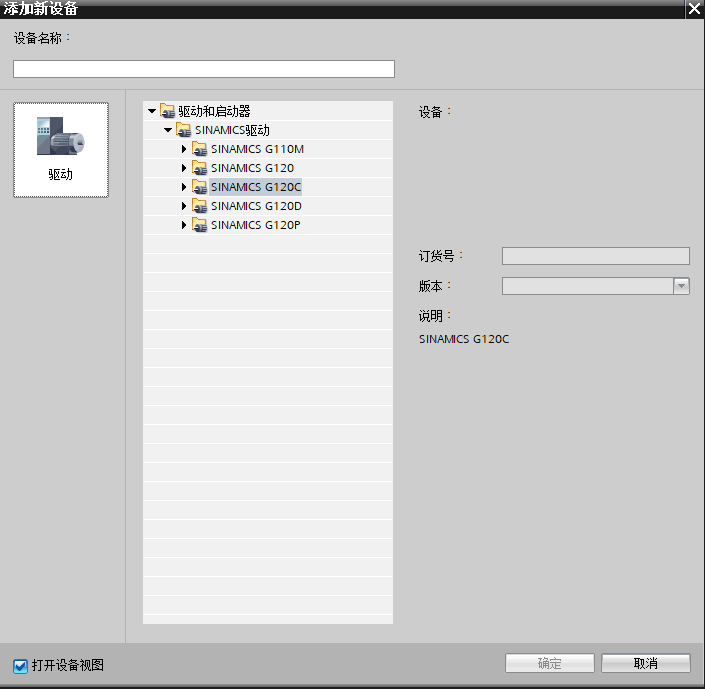Click the 订货号 order number field
Viewport: 705px width, 689px height.
click(596, 256)
